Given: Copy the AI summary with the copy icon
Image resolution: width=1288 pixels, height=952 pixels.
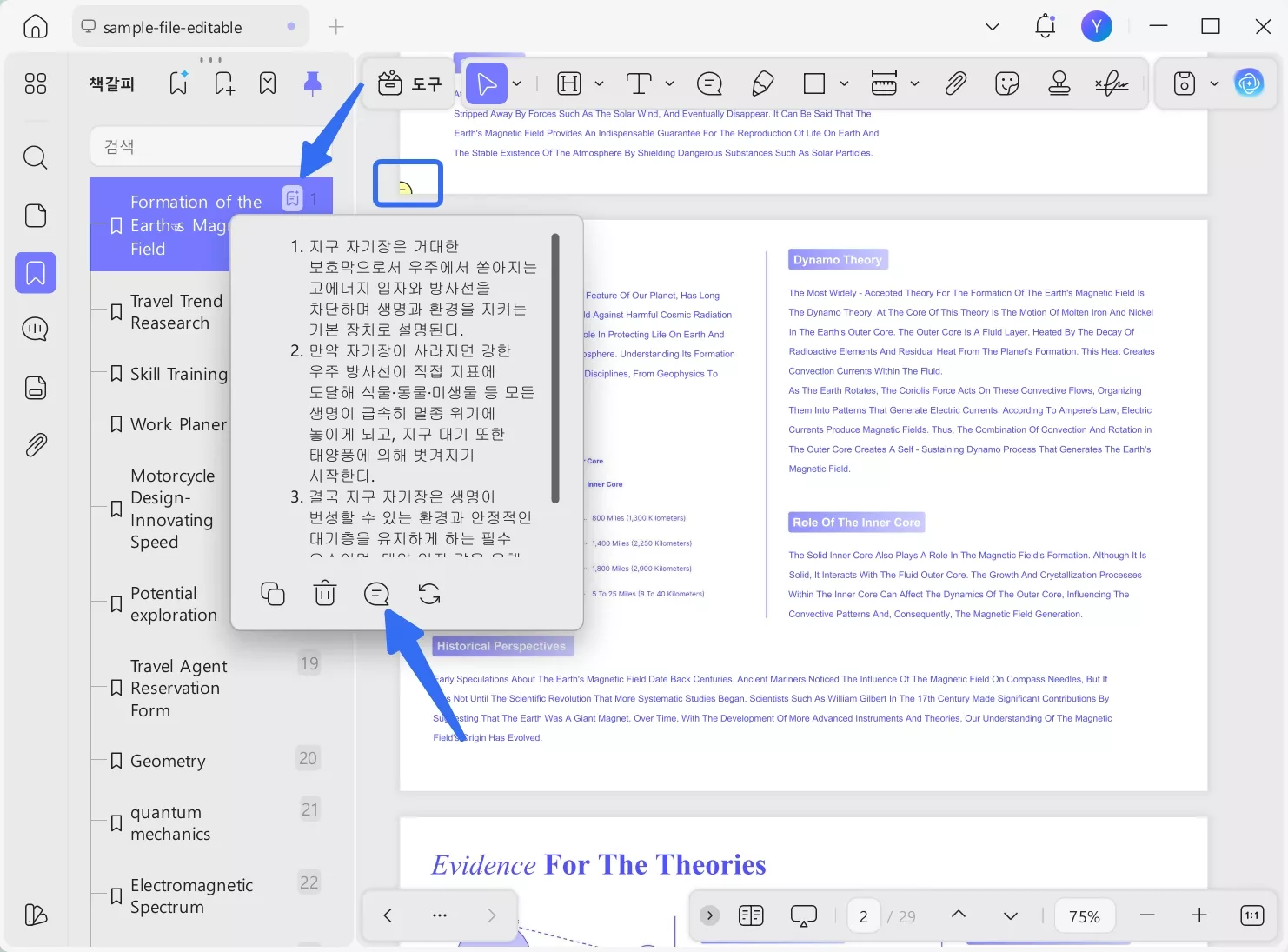Looking at the screenshot, I should tap(273, 594).
